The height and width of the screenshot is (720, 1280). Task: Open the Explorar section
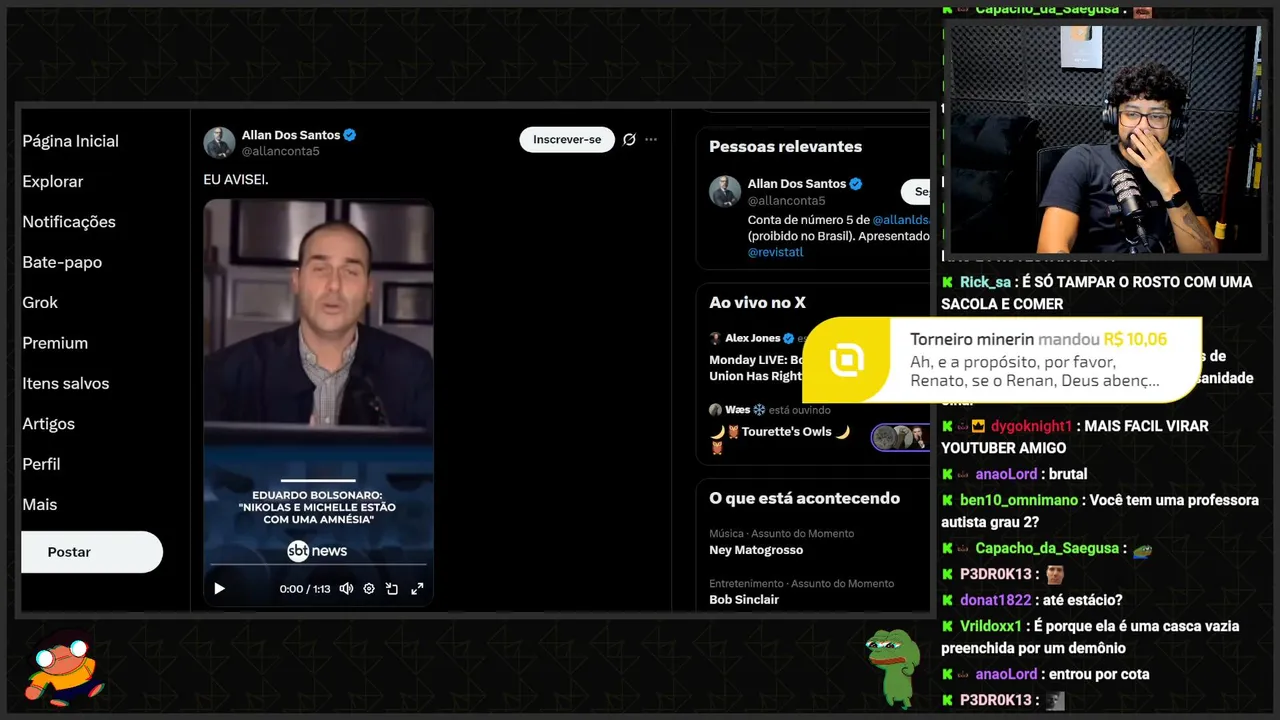[53, 182]
